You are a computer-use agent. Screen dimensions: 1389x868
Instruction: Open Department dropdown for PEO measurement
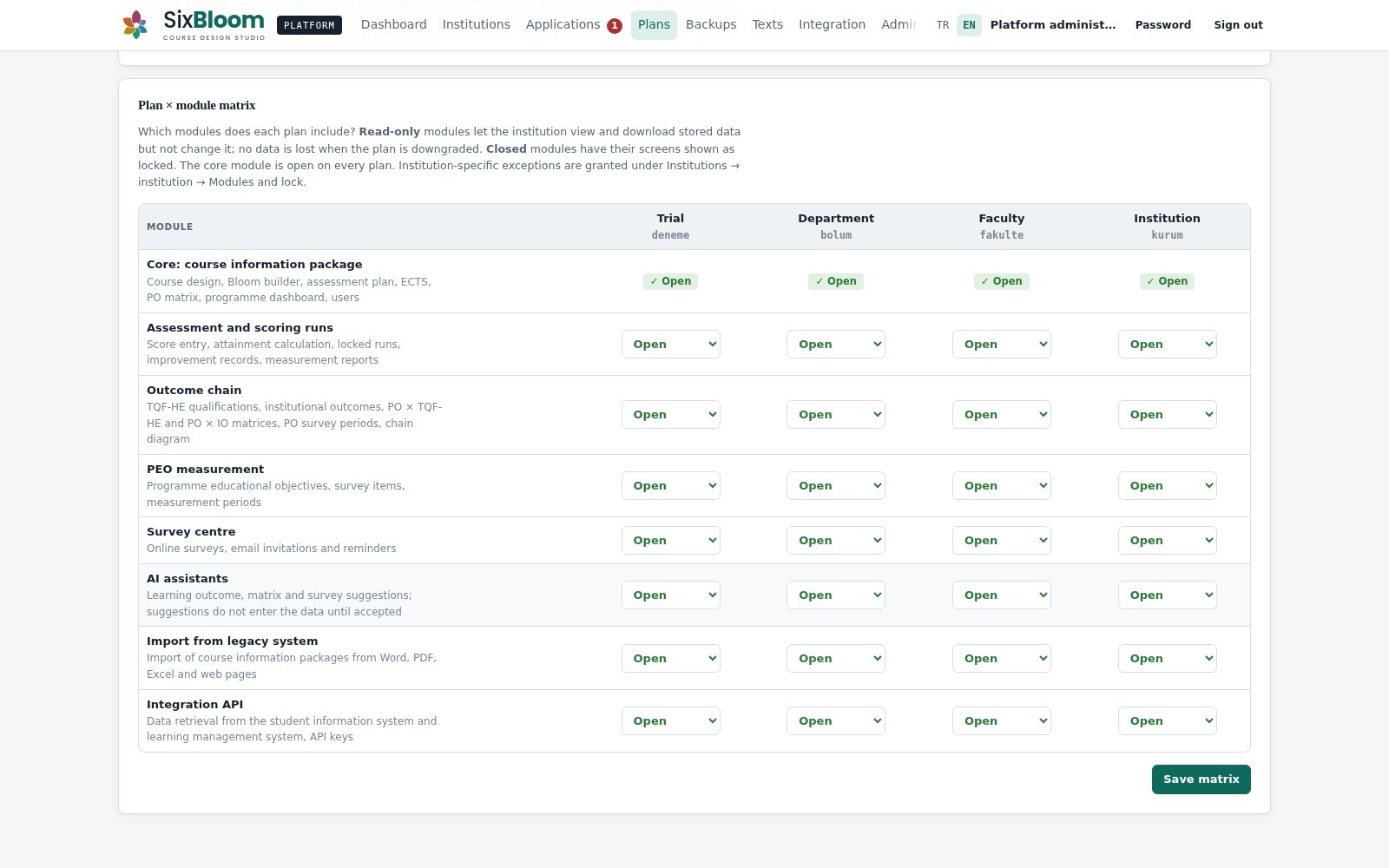(x=836, y=485)
